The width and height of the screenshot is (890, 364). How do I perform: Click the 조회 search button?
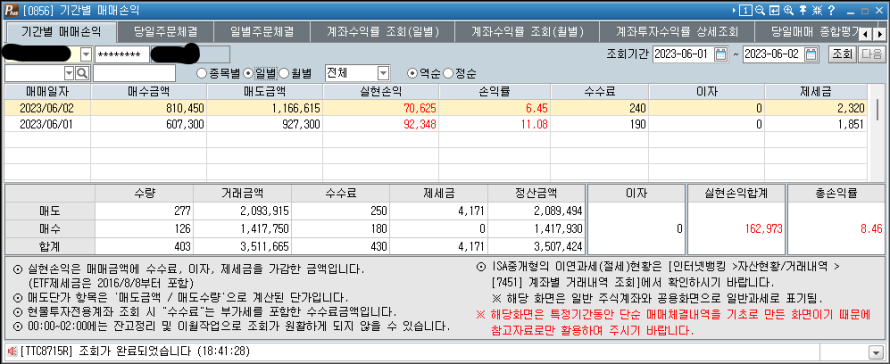(841, 55)
